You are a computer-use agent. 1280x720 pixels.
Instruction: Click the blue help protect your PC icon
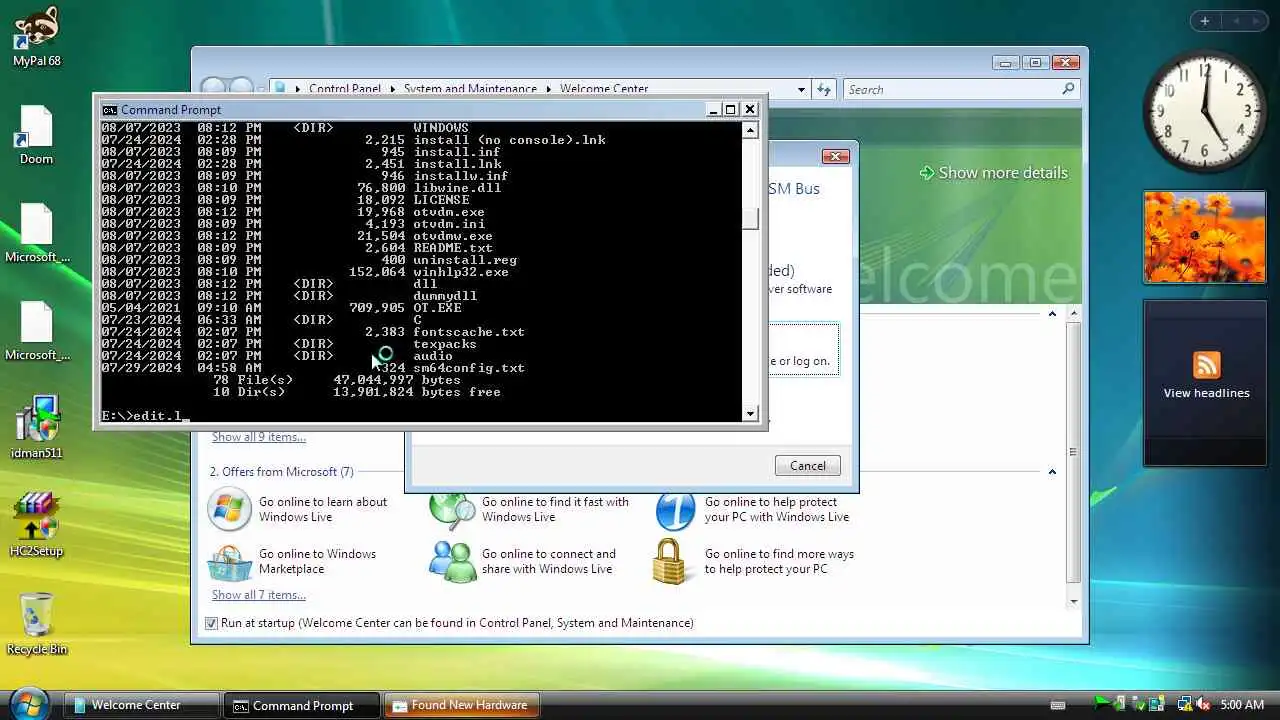(x=674, y=509)
